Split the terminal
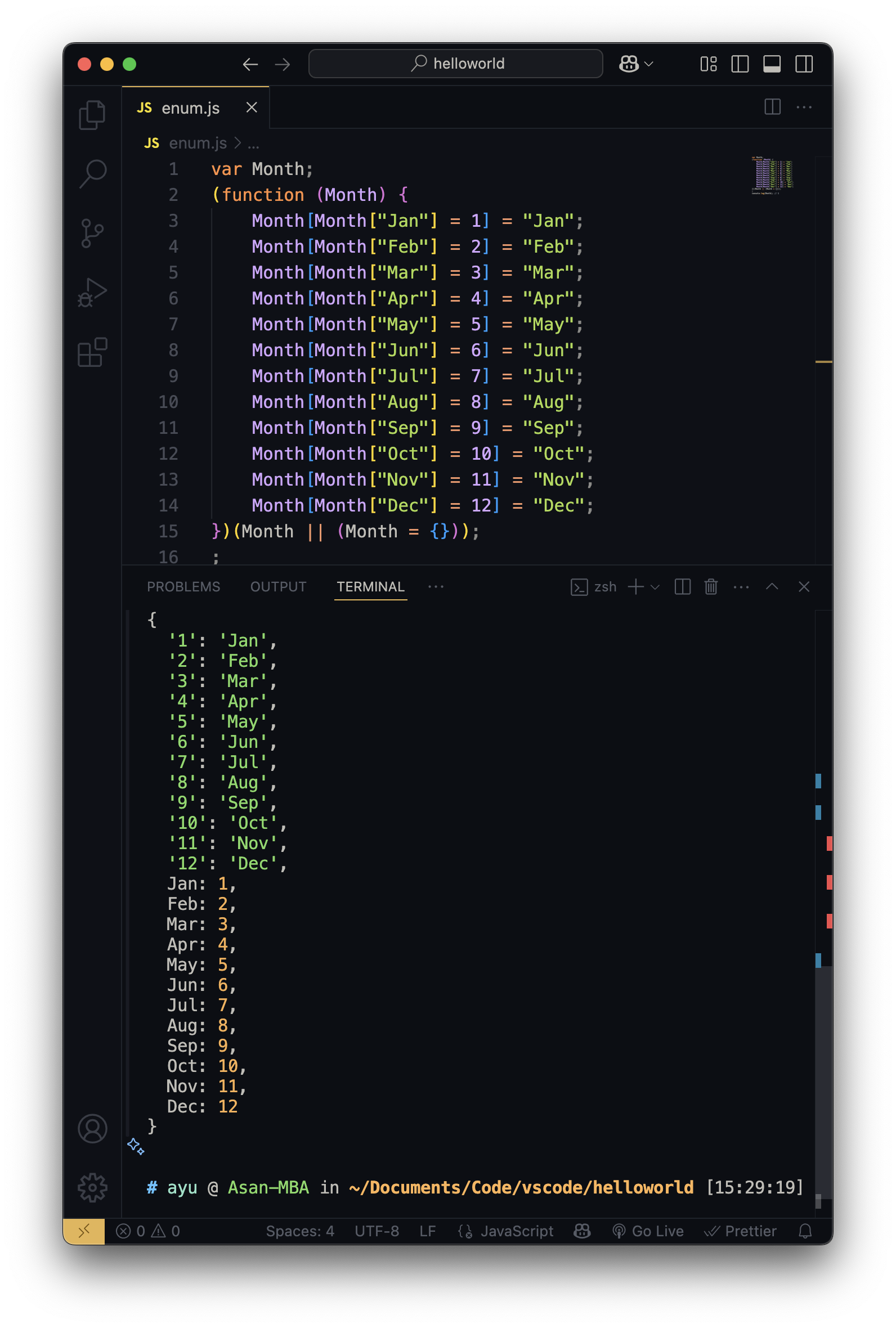Image resolution: width=896 pixels, height=1328 pixels. click(682, 586)
